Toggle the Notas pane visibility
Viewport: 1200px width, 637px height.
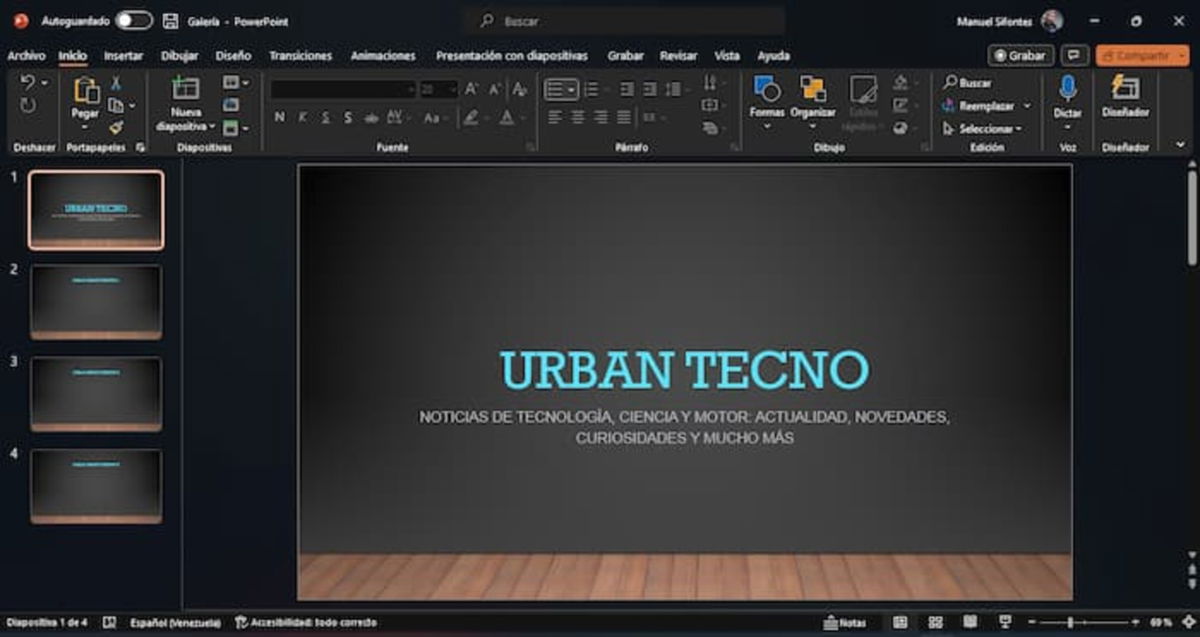coord(845,621)
